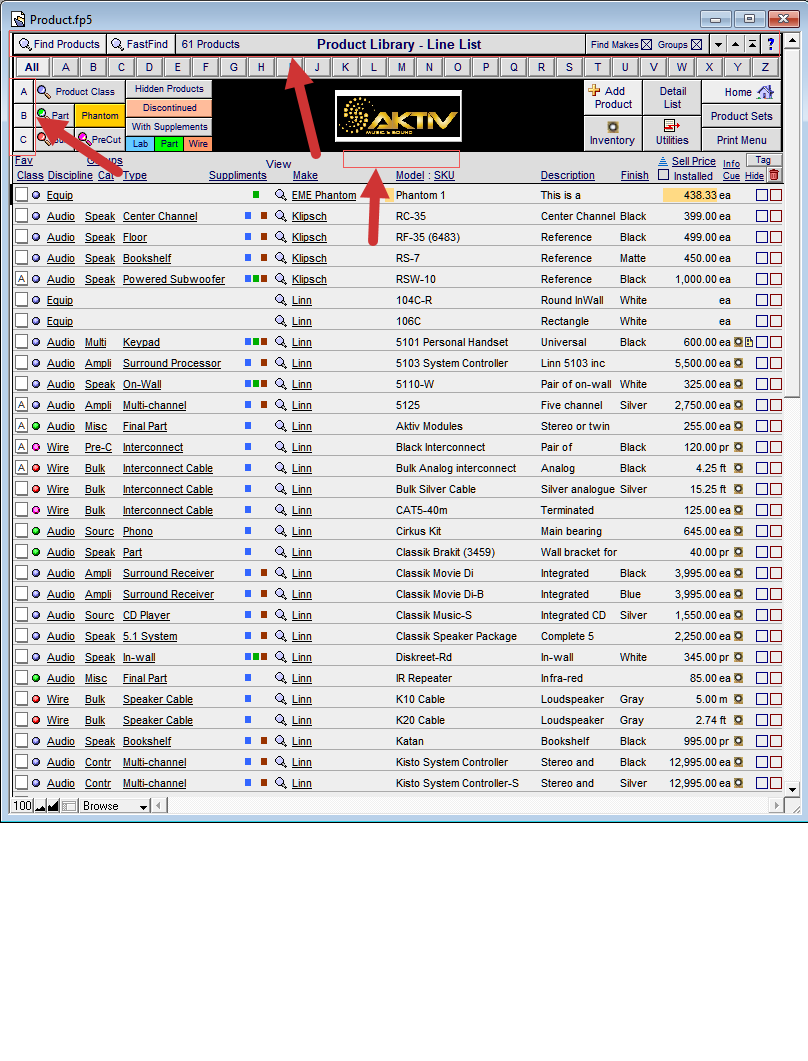Screen dimensions: 808x1061
Task: Click the red class dot in Bulk Silver Cable row
Action: click(36, 489)
